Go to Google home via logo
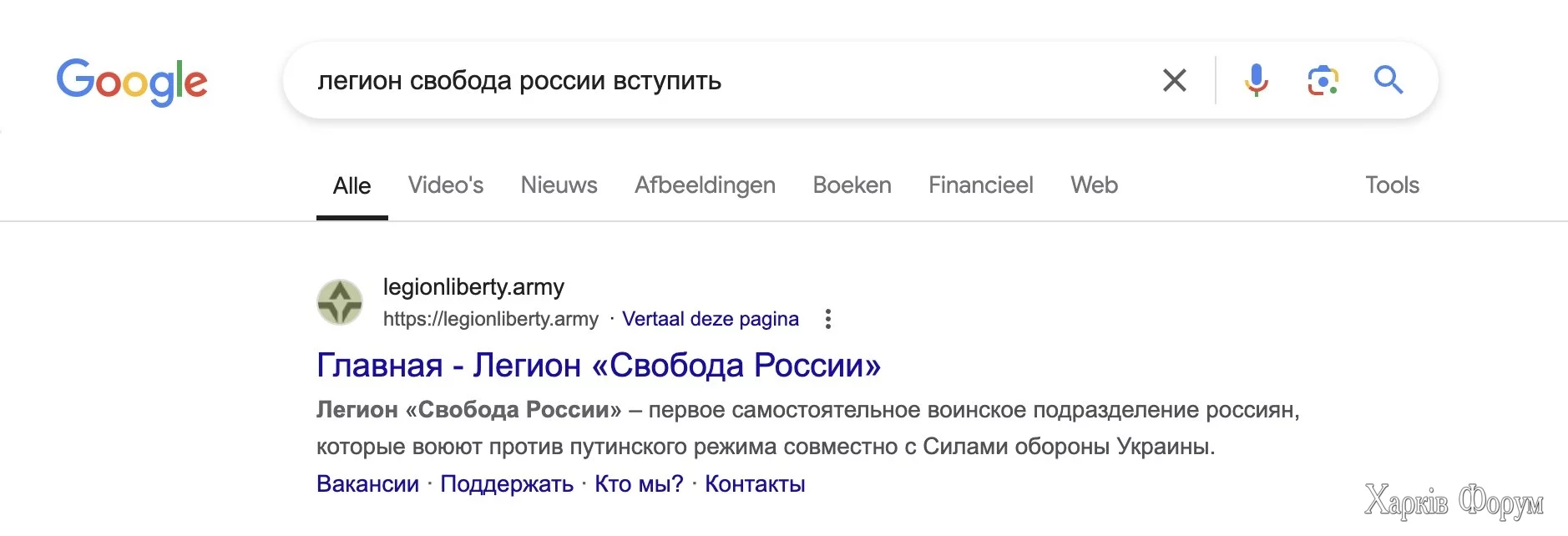Viewport: 1568px width, 536px height. coord(132,82)
